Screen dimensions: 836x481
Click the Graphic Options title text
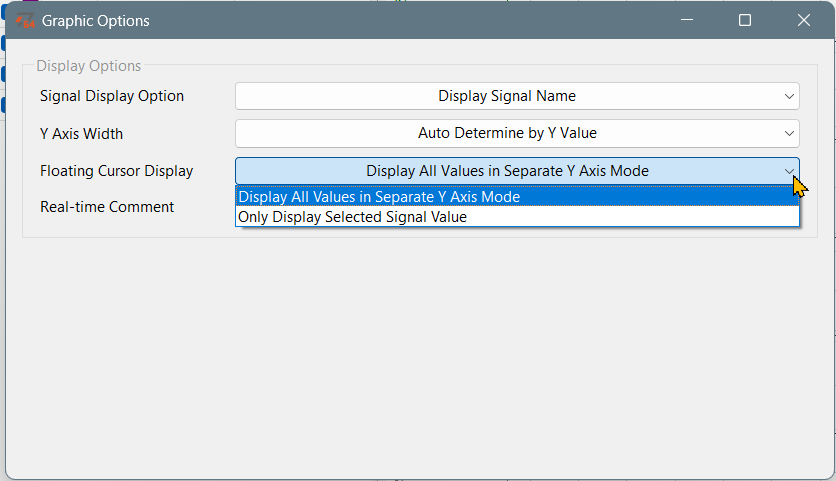95,21
